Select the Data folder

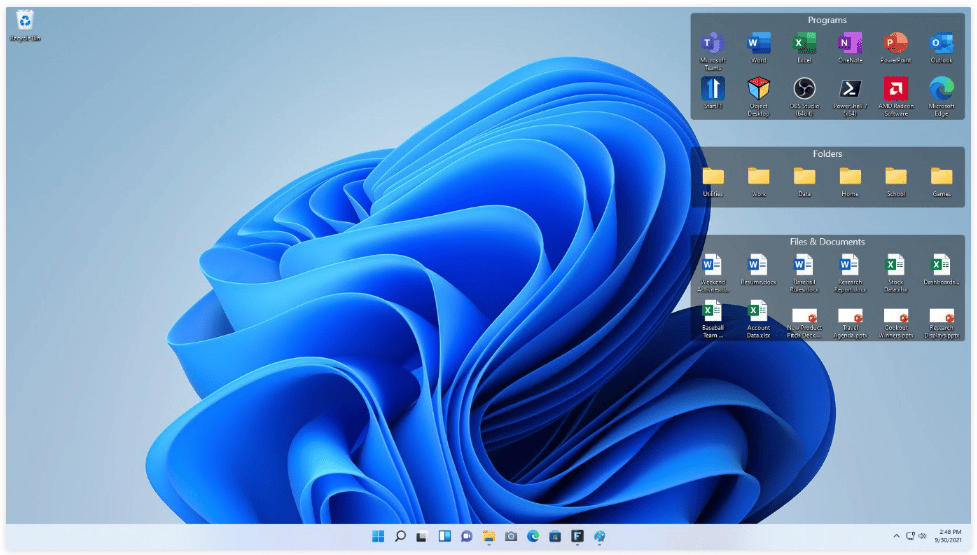click(x=804, y=182)
